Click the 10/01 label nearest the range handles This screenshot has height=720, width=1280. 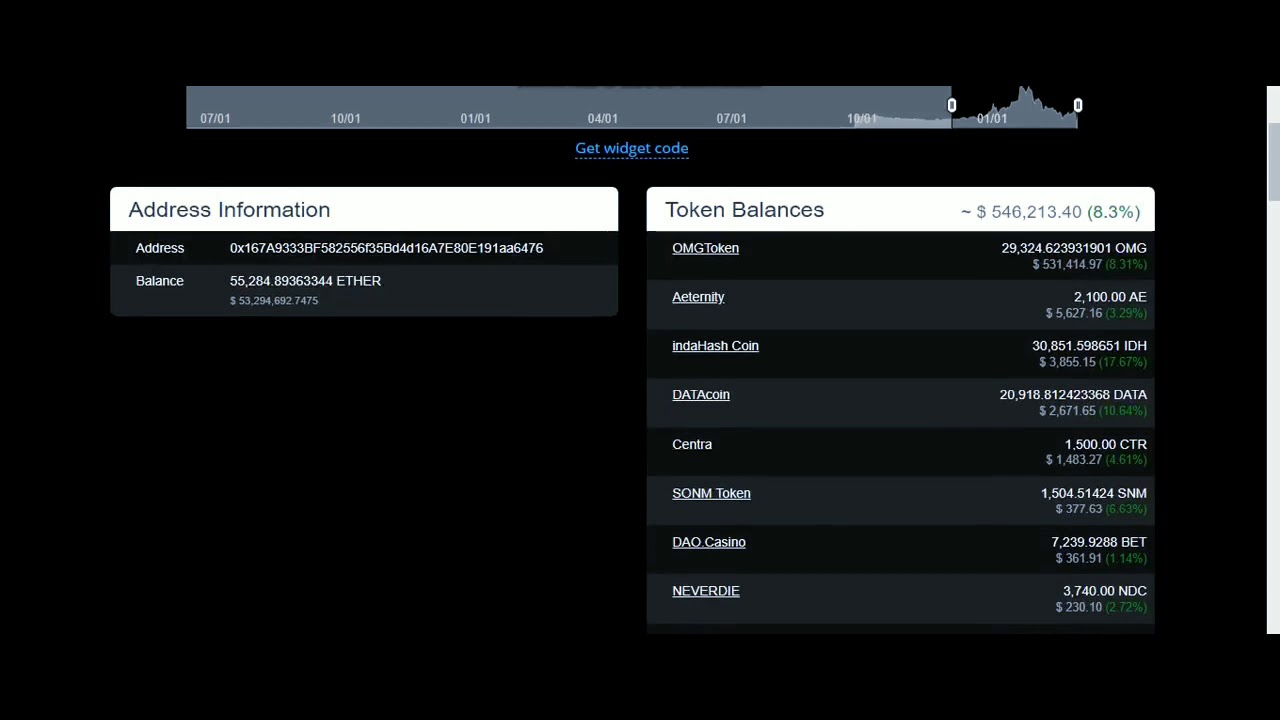coord(862,118)
